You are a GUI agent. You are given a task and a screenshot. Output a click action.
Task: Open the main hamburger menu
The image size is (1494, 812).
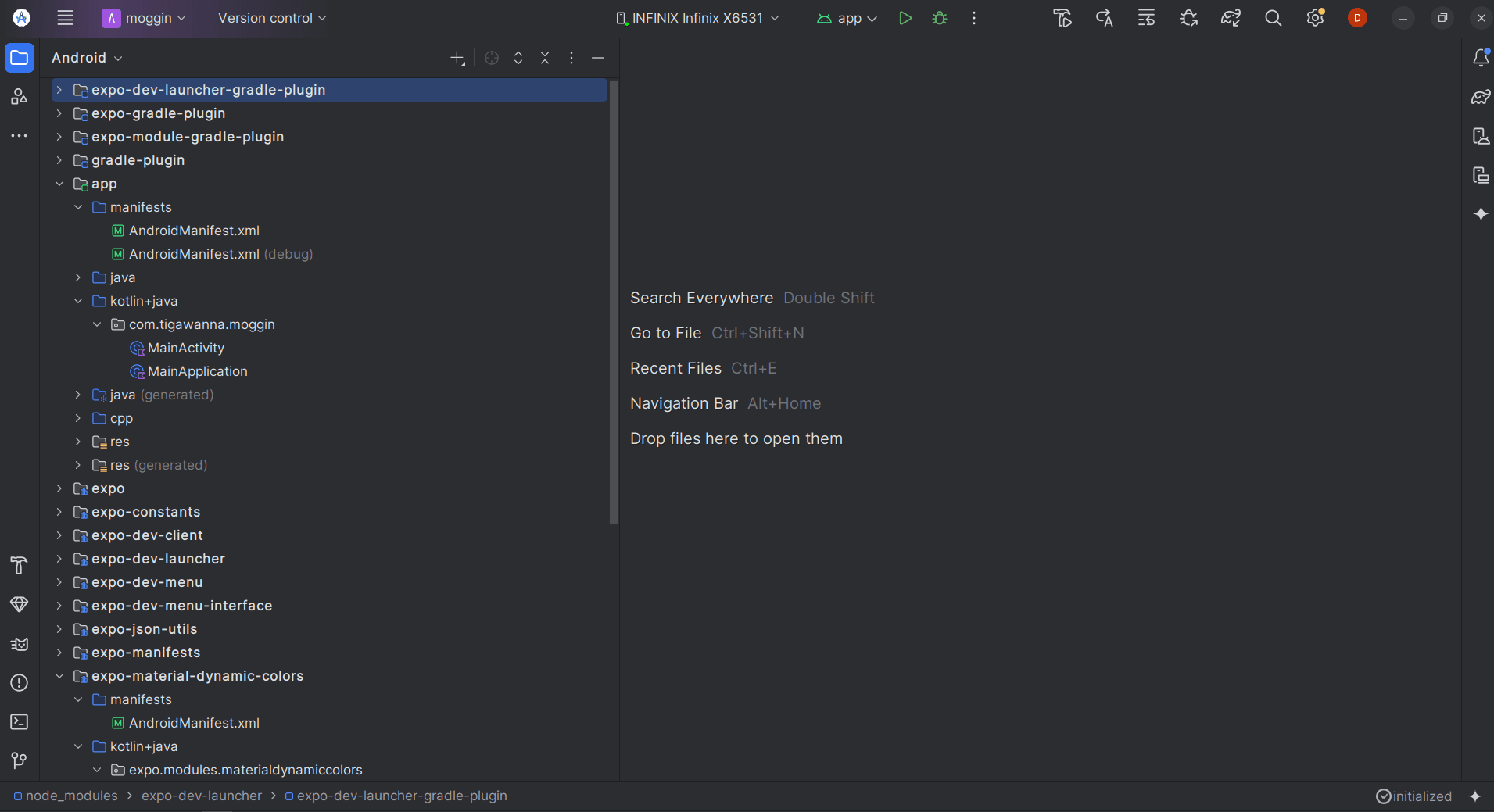coord(65,18)
